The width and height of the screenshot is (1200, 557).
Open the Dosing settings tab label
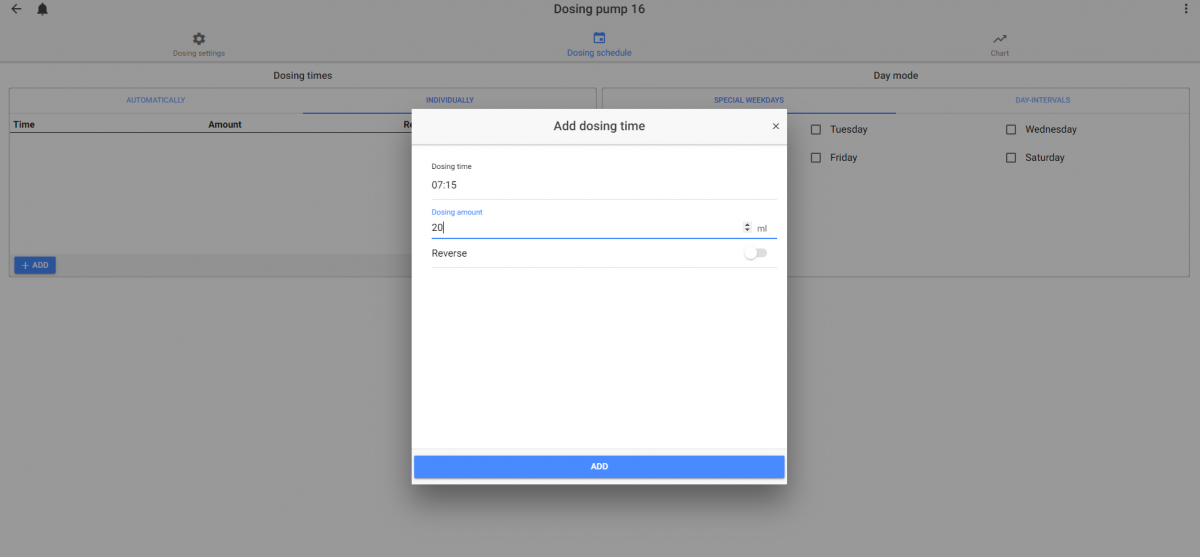coord(199,53)
